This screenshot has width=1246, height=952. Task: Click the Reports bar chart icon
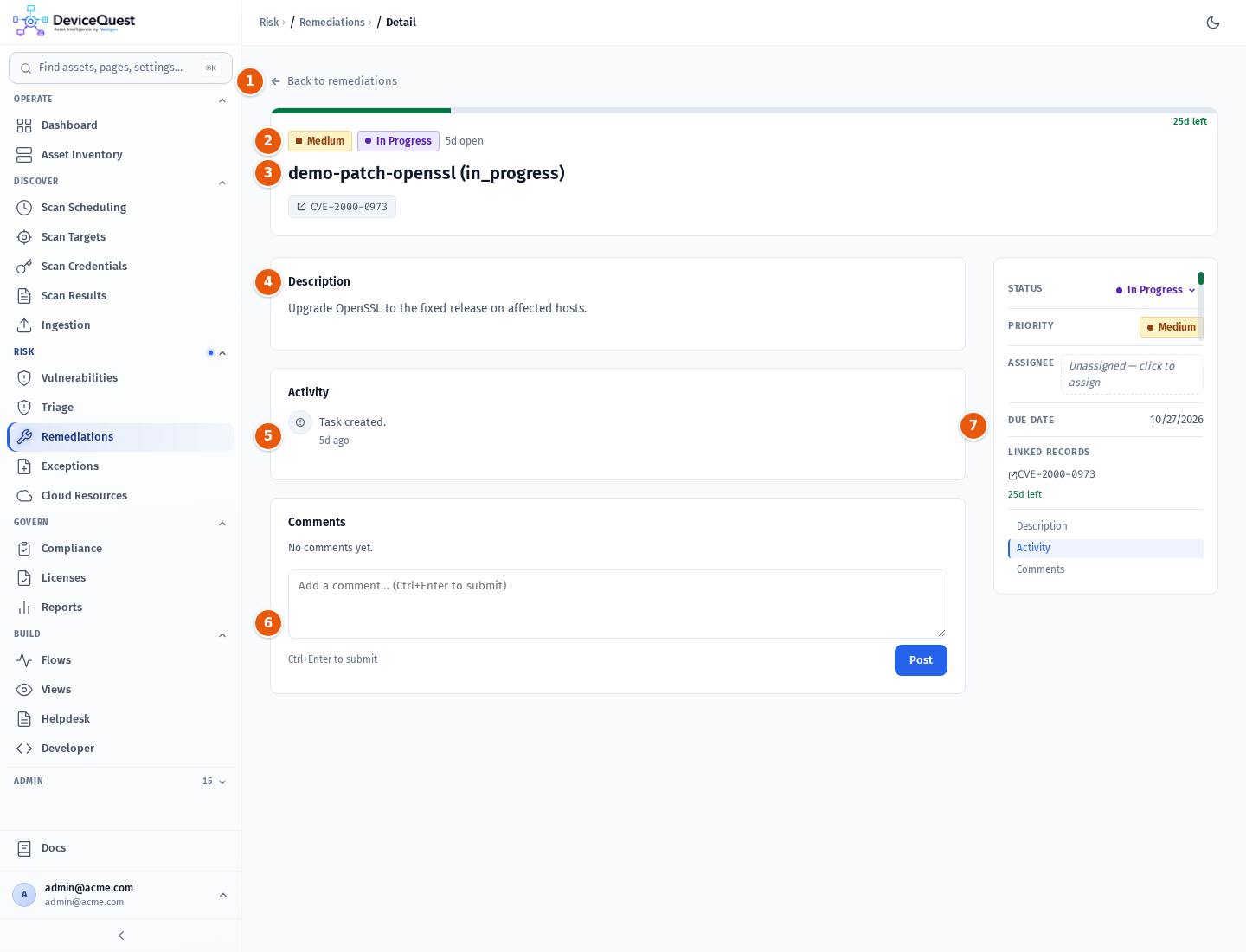pos(24,608)
